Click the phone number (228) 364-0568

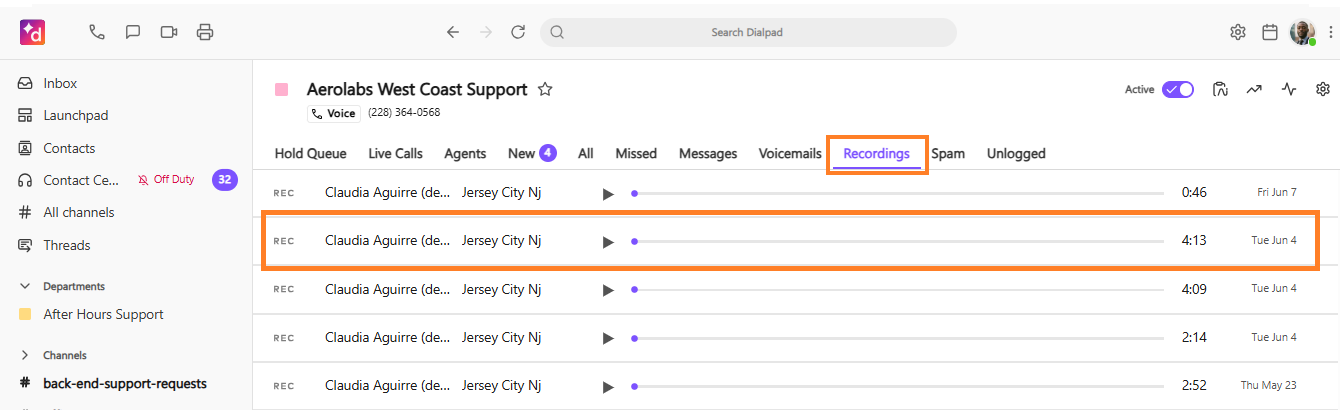tap(404, 113)
